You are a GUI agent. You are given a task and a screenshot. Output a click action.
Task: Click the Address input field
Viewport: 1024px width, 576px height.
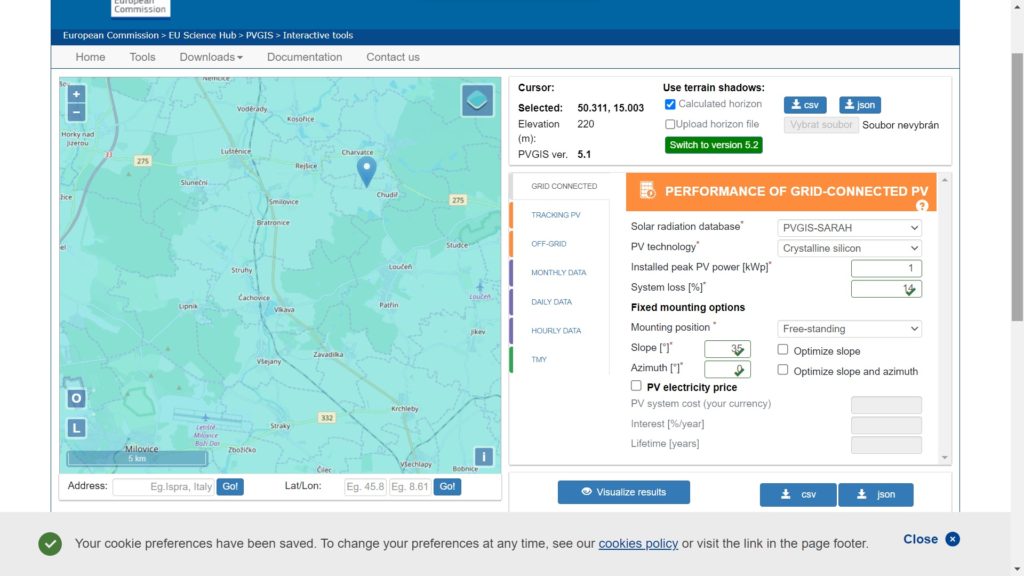click(163, 487)
